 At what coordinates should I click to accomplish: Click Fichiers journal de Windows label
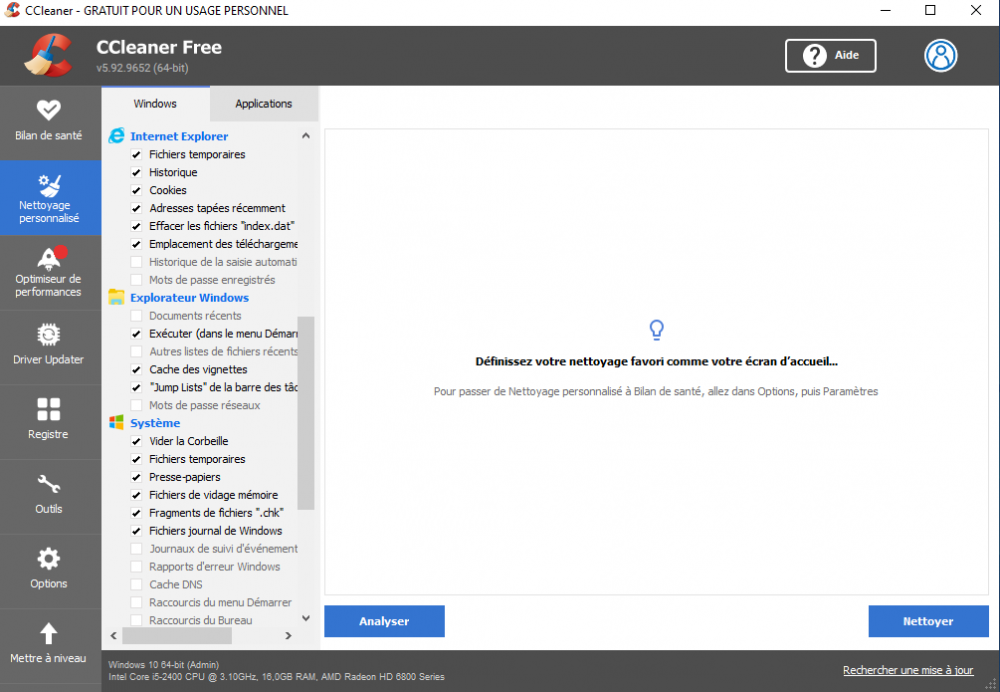[216, 531]
